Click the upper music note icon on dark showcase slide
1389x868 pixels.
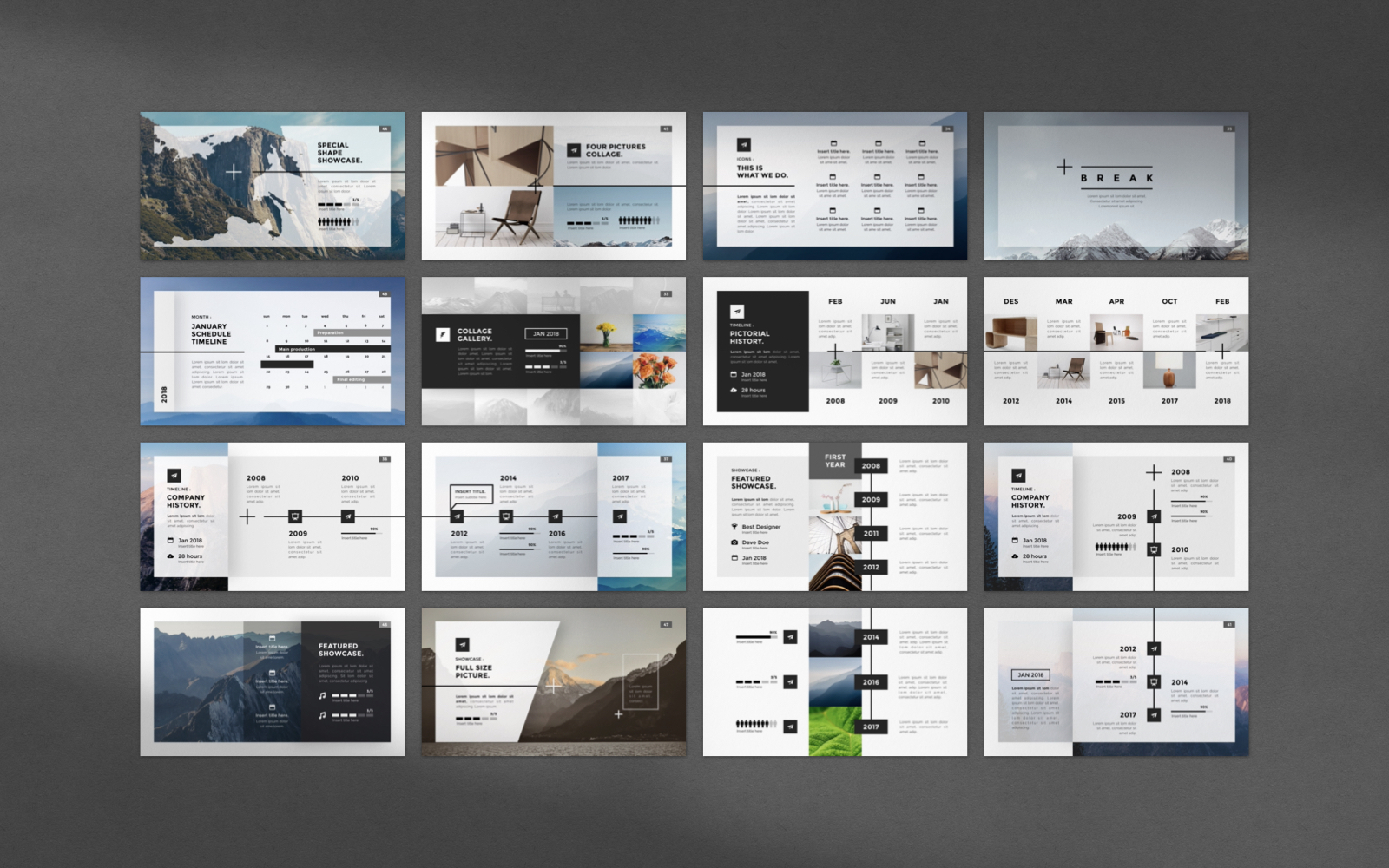click(322, 695)
